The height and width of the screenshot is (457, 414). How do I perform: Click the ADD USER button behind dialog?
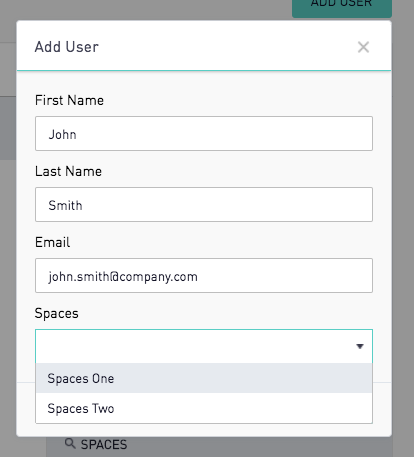tap(342, 7)
